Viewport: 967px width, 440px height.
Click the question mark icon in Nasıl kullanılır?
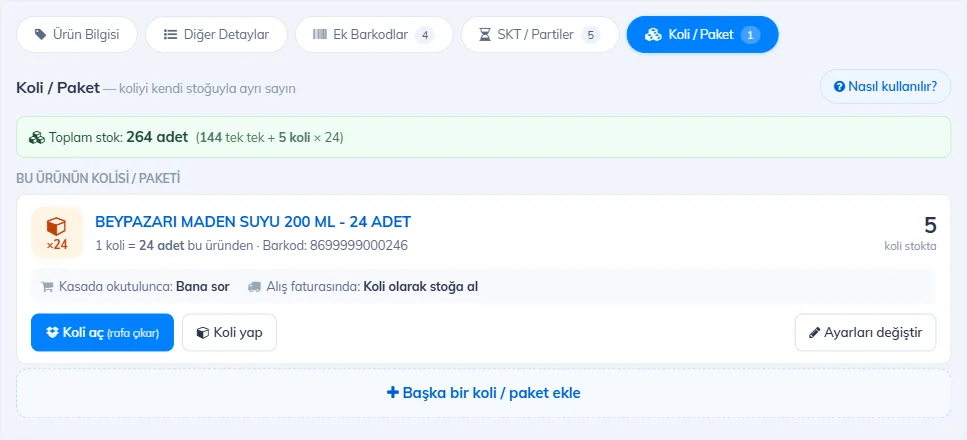pos(839,86)
